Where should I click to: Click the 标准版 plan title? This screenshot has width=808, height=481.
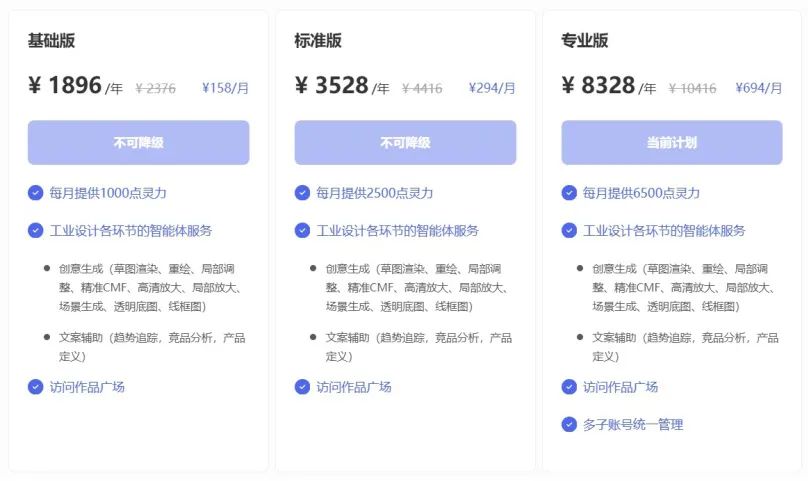318,41
